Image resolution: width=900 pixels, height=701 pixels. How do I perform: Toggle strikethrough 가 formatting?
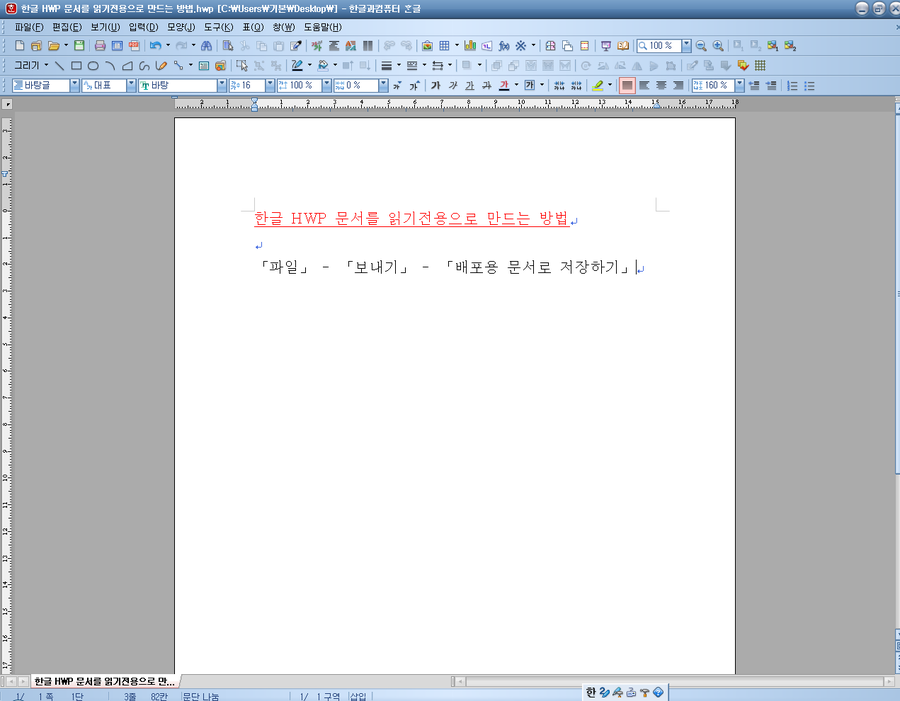click(487, 86)
